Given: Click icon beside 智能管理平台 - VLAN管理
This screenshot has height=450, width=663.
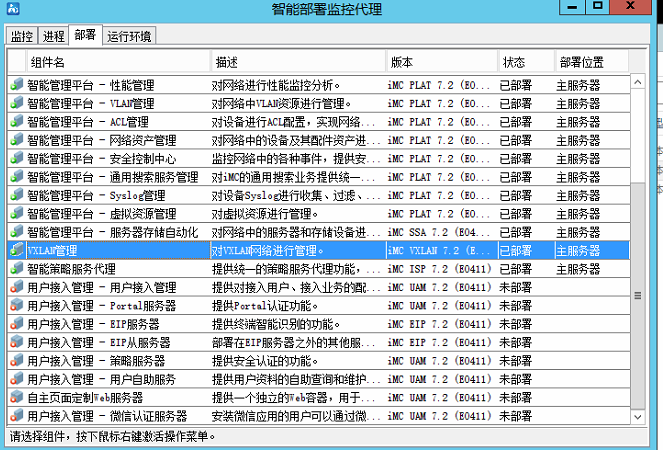Looking at the screenshot, I should (16, 103).
